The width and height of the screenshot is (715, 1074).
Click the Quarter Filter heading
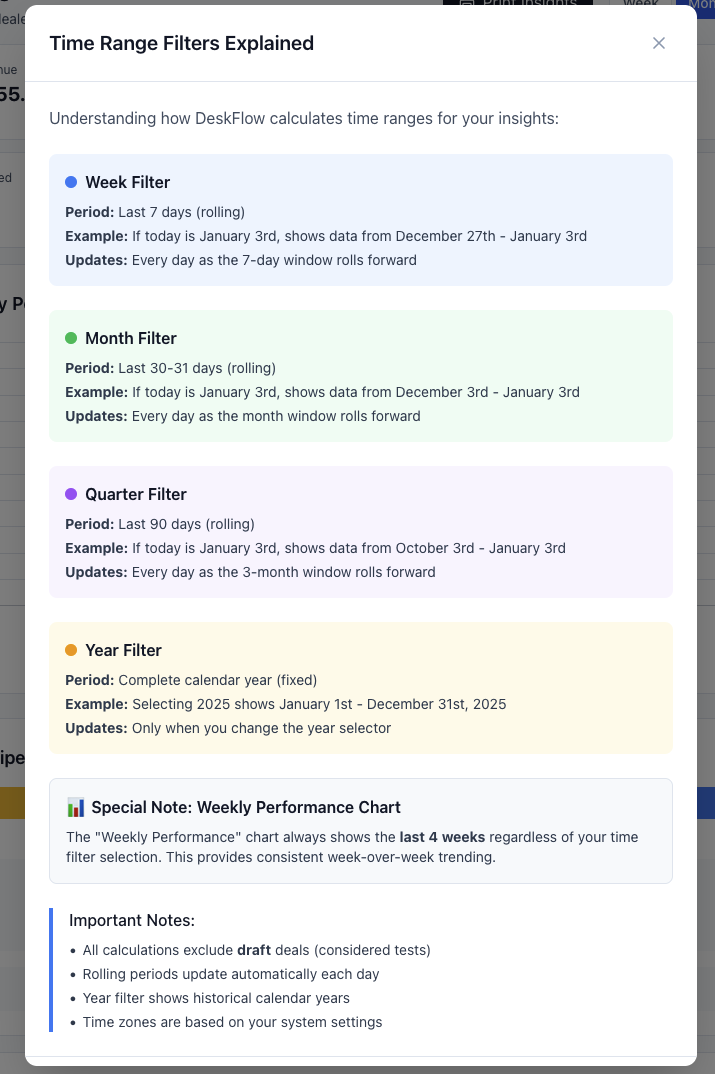pyautogui.click(x=135, y=494)
